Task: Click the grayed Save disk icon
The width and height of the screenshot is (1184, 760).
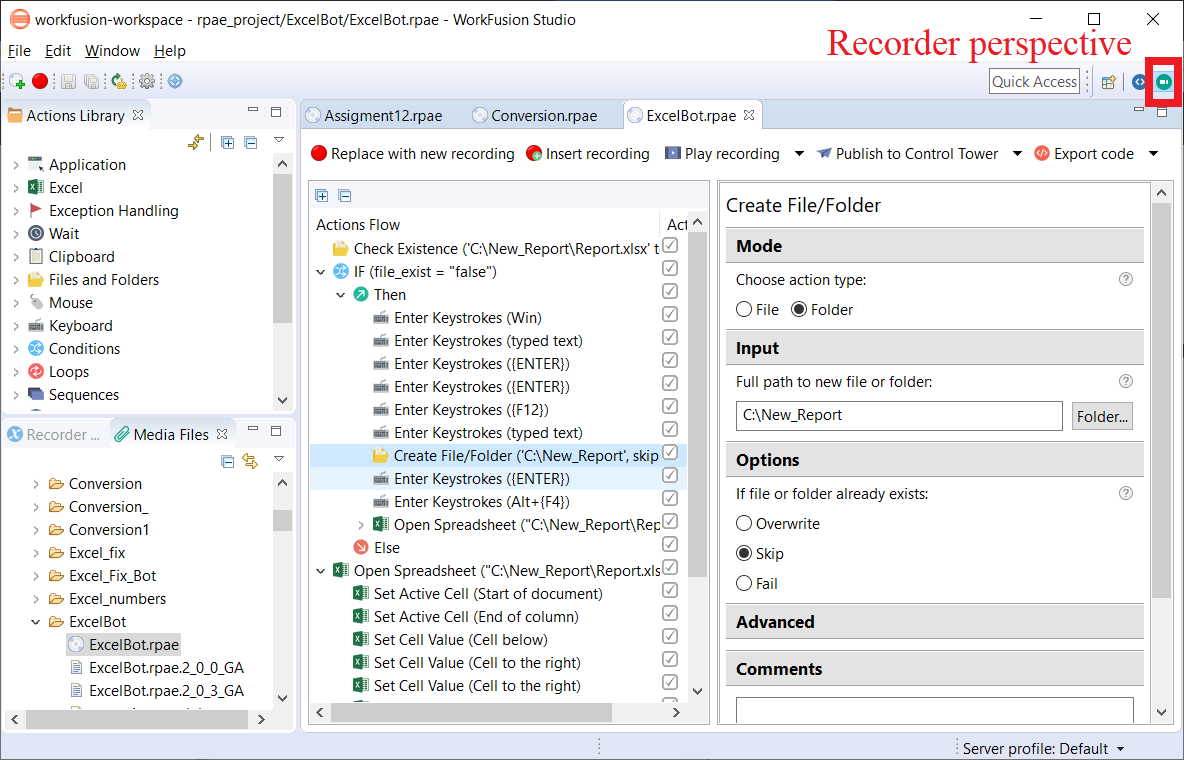Action: (68, 81)
